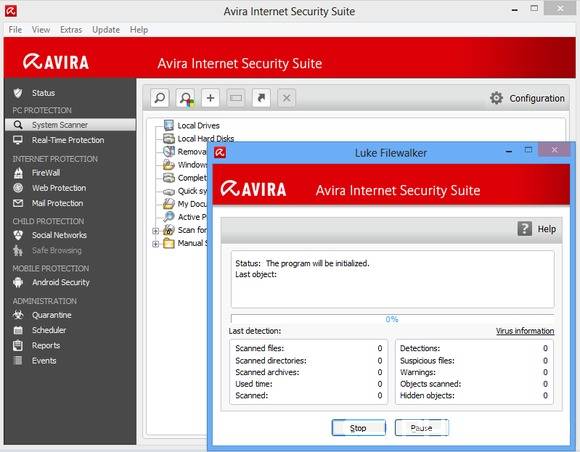This screenshot has width=580, height=452.
Task: Minimize the Luke Filewalker window
Action: point(509,151)
